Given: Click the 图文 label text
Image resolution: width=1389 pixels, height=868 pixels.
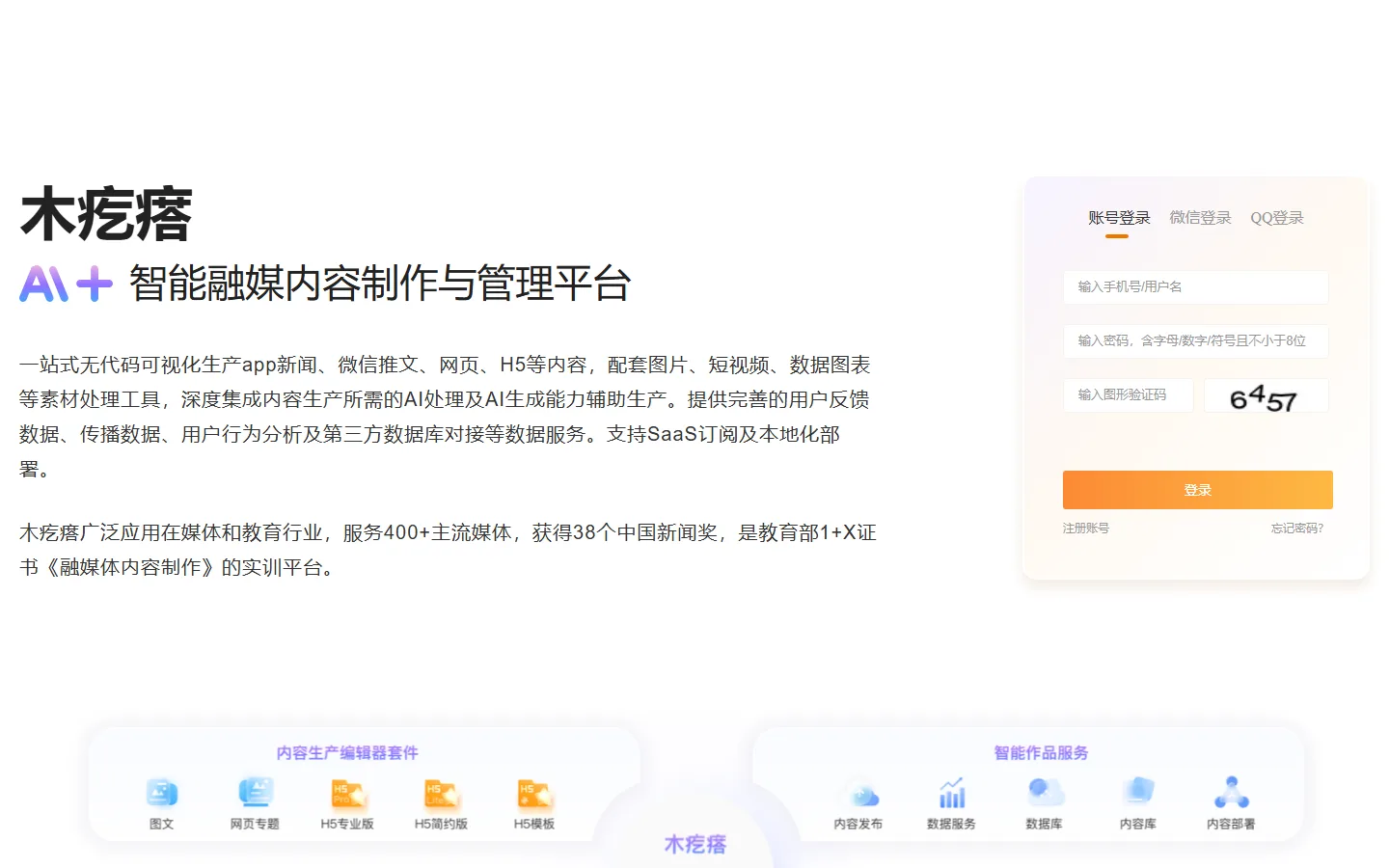Looking at the screenshot, I should click(x=162, y=825).
